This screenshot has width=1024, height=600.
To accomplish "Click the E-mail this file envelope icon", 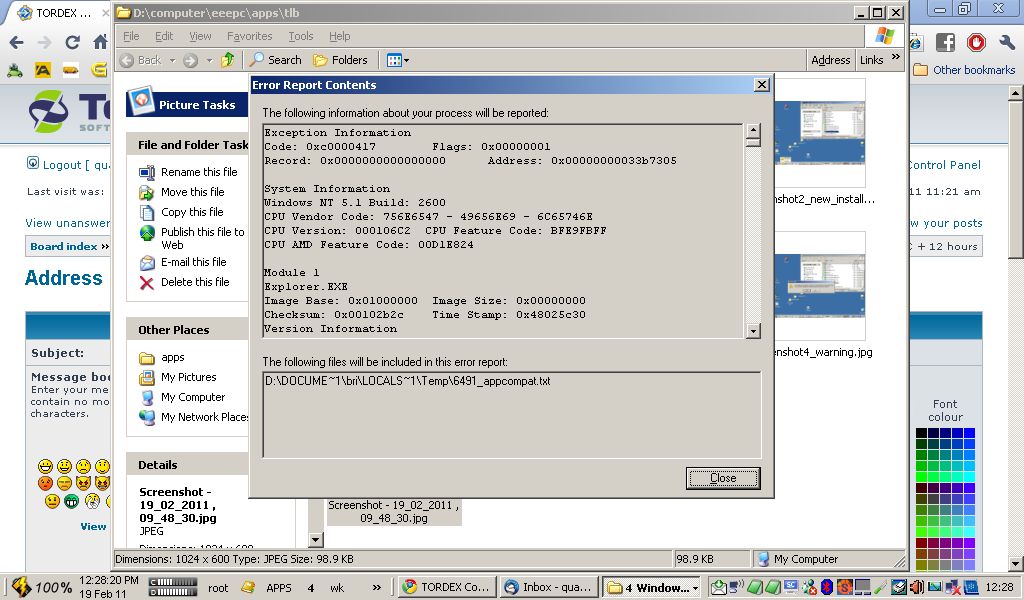I will click(x=147, y=263).
